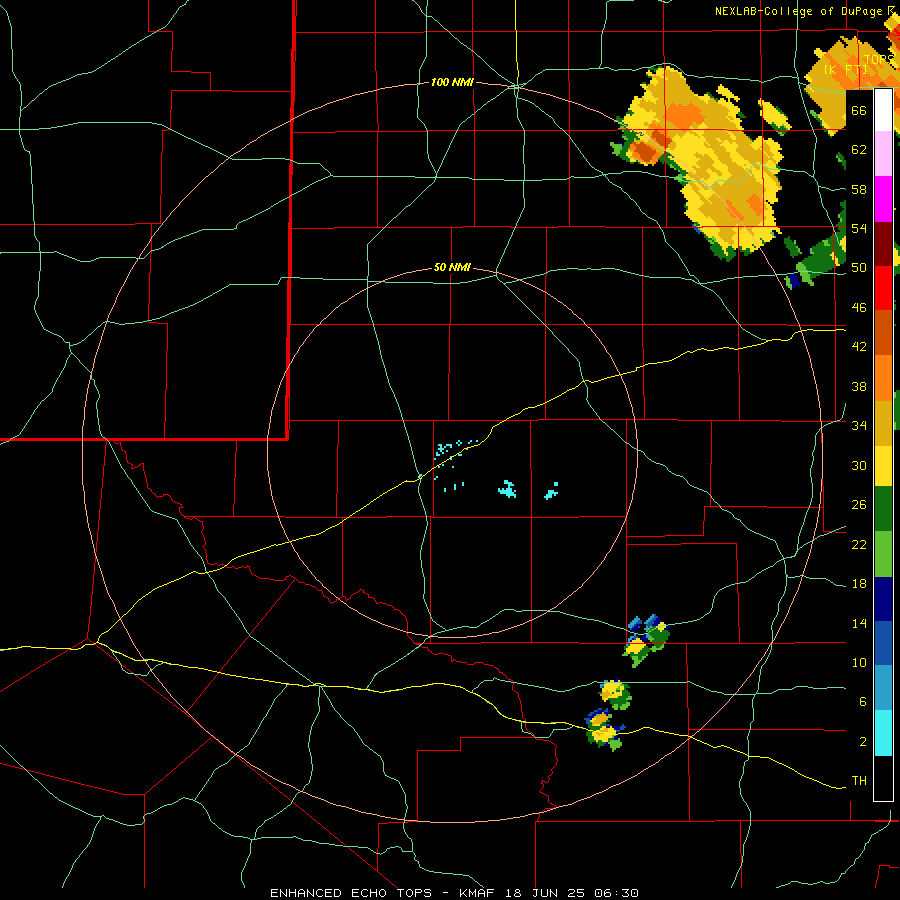This screenshot has height=900, width=900.
Task: Click legend value 30
Action: coord(859,465)
